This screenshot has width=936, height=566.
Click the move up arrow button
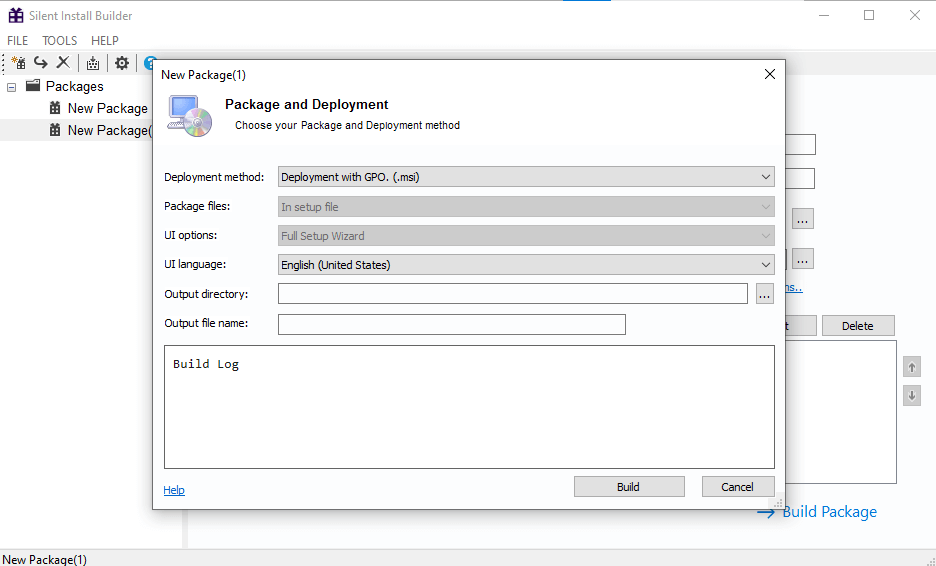click(912, 367)
